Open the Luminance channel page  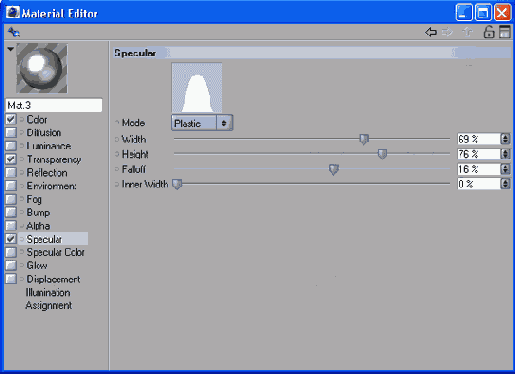(x=49, y=146)
